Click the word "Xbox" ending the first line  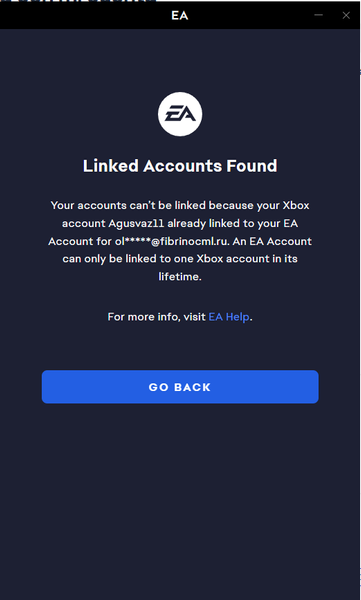pos(296,205)
